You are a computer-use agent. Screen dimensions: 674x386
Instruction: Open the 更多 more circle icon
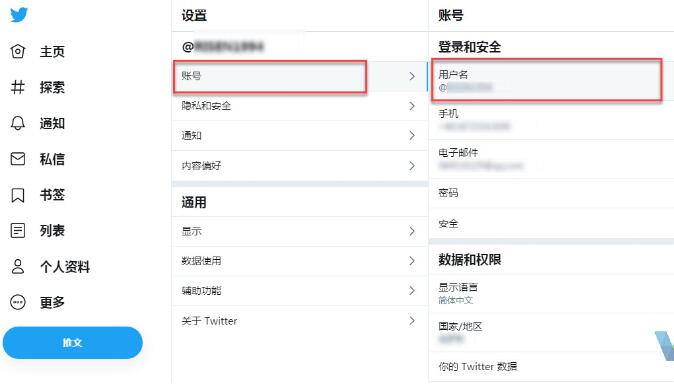point(18,302)
